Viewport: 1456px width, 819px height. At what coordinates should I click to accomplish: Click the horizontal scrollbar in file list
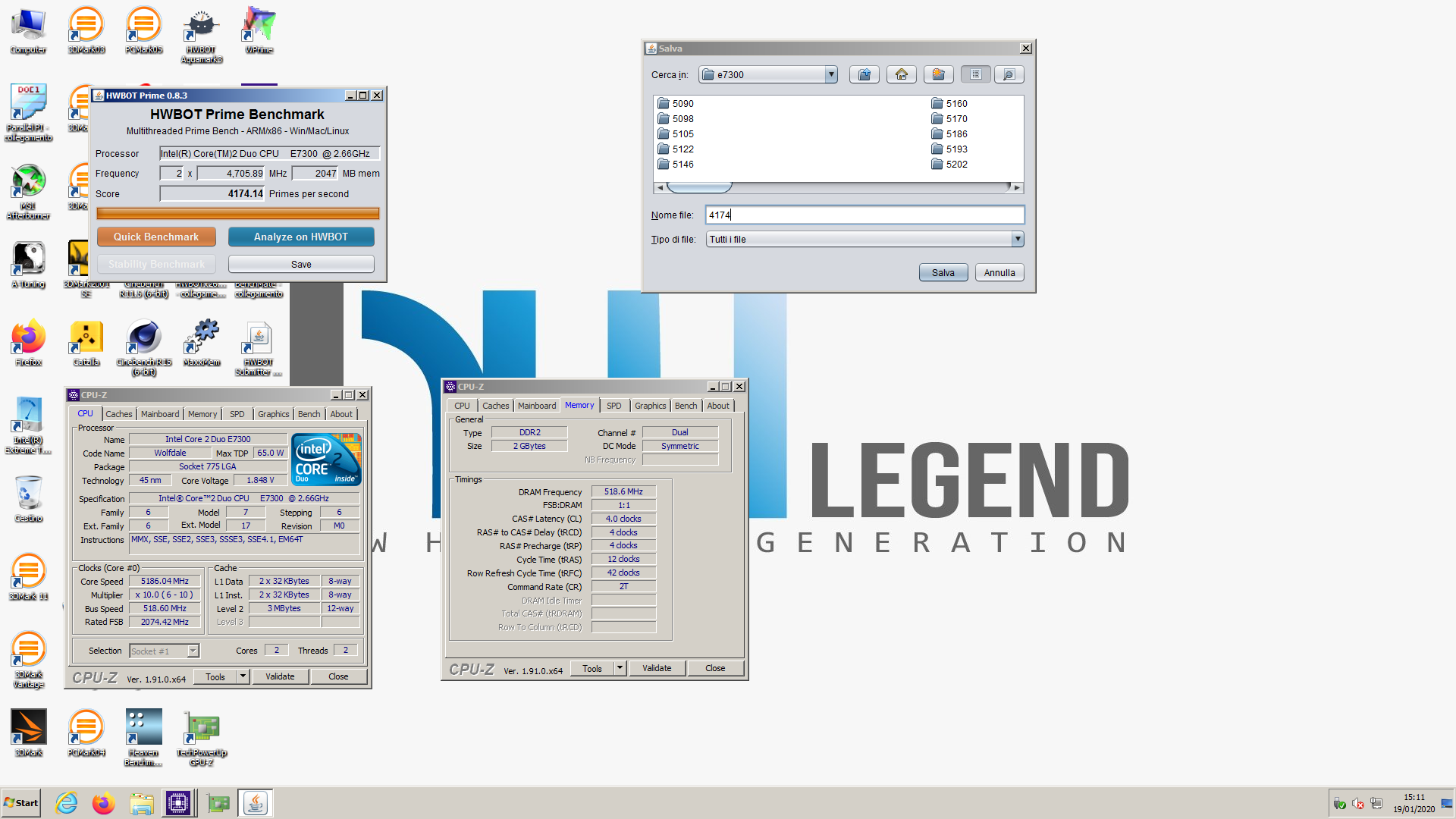[x=839, y=187]
